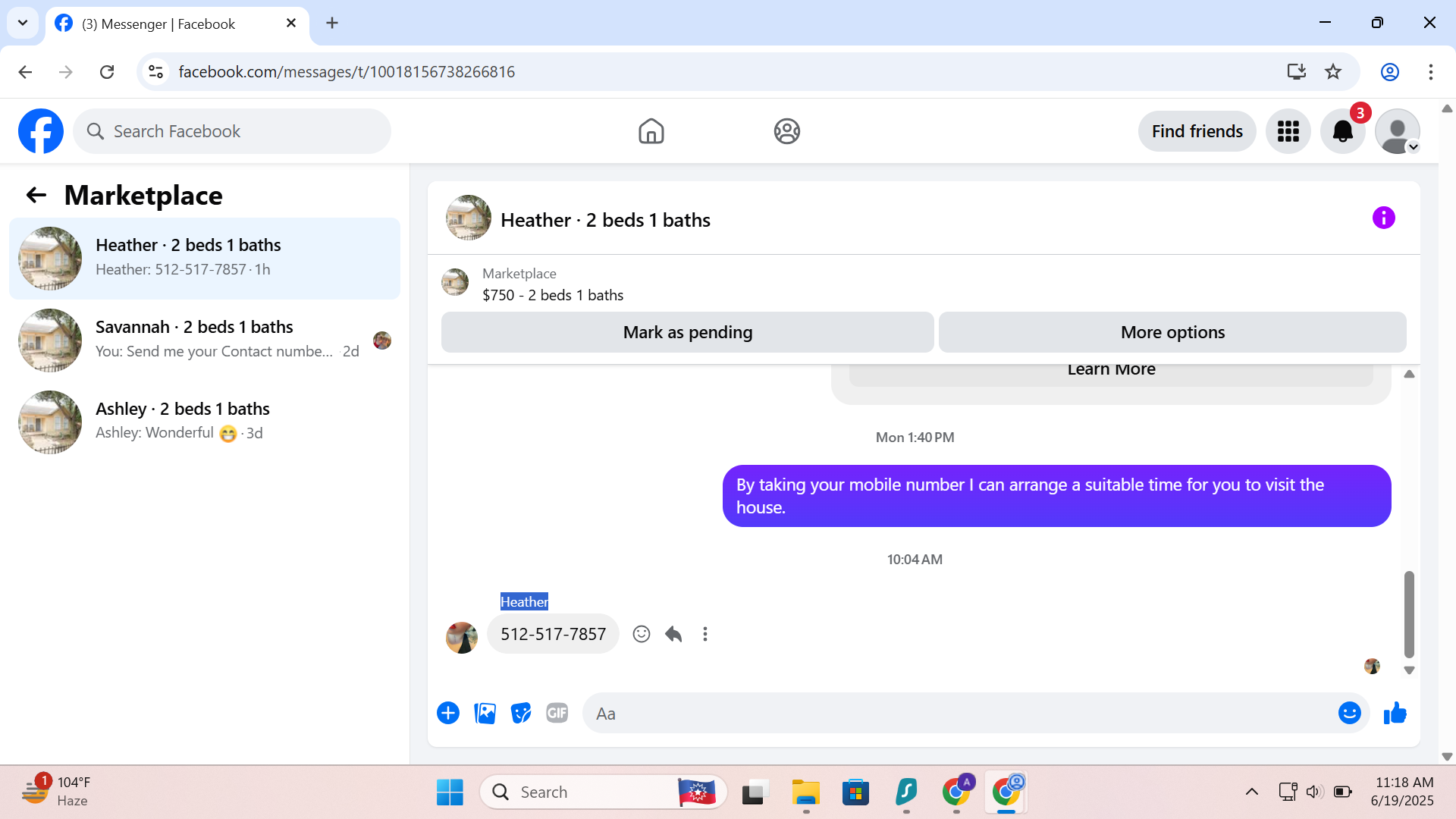Click Mark as pending button
This screenshot has width=1456, height=819.
[687, 332]
